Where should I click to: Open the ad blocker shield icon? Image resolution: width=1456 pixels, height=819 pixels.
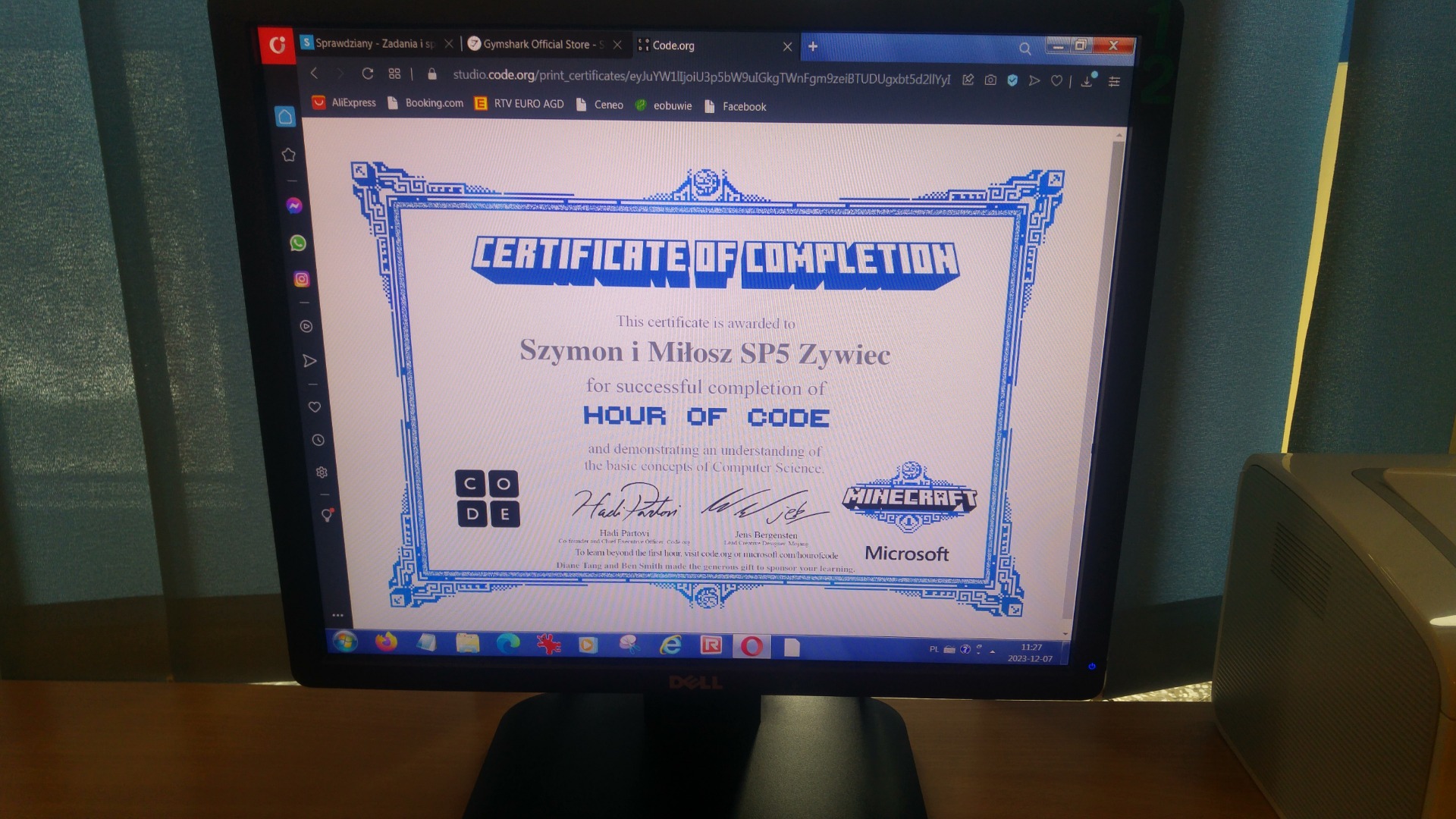click(1012, 80)
